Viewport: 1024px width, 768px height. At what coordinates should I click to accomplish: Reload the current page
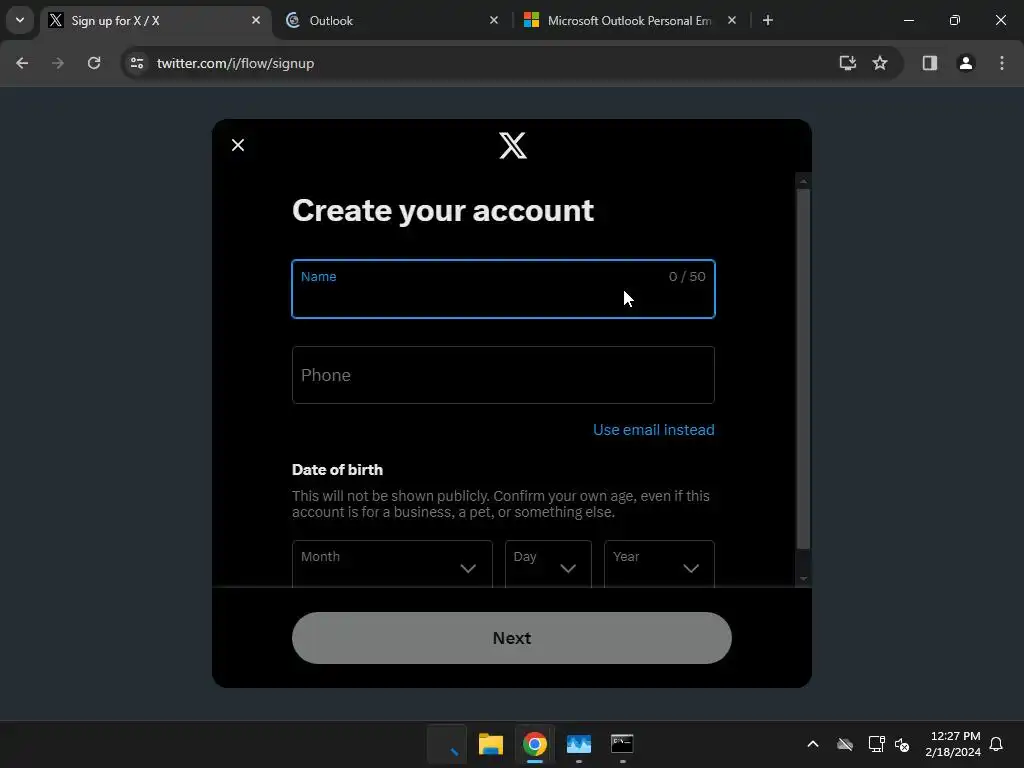click(94, 63)
